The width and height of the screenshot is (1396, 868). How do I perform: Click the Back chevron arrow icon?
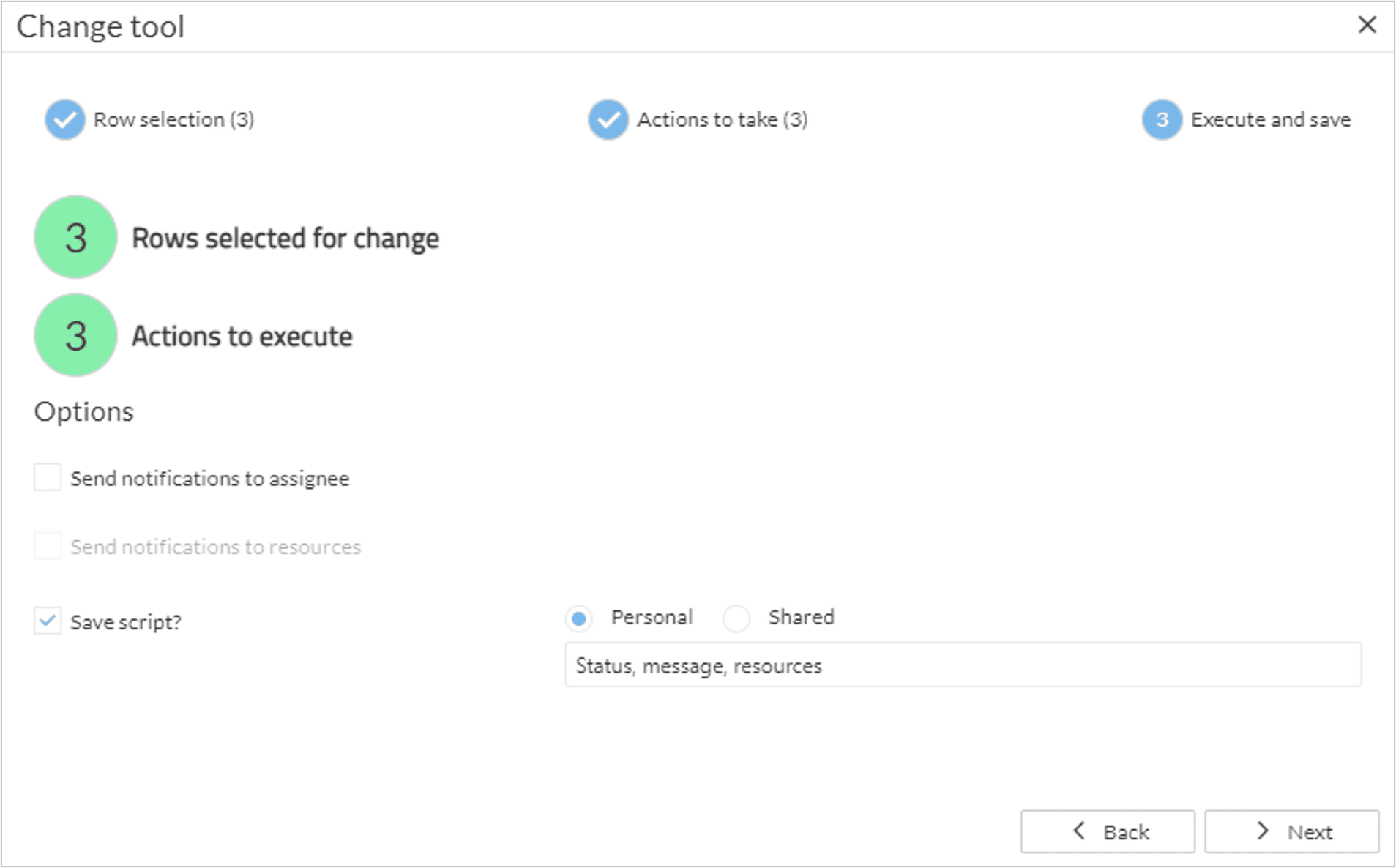click(x=1079, y=831)
